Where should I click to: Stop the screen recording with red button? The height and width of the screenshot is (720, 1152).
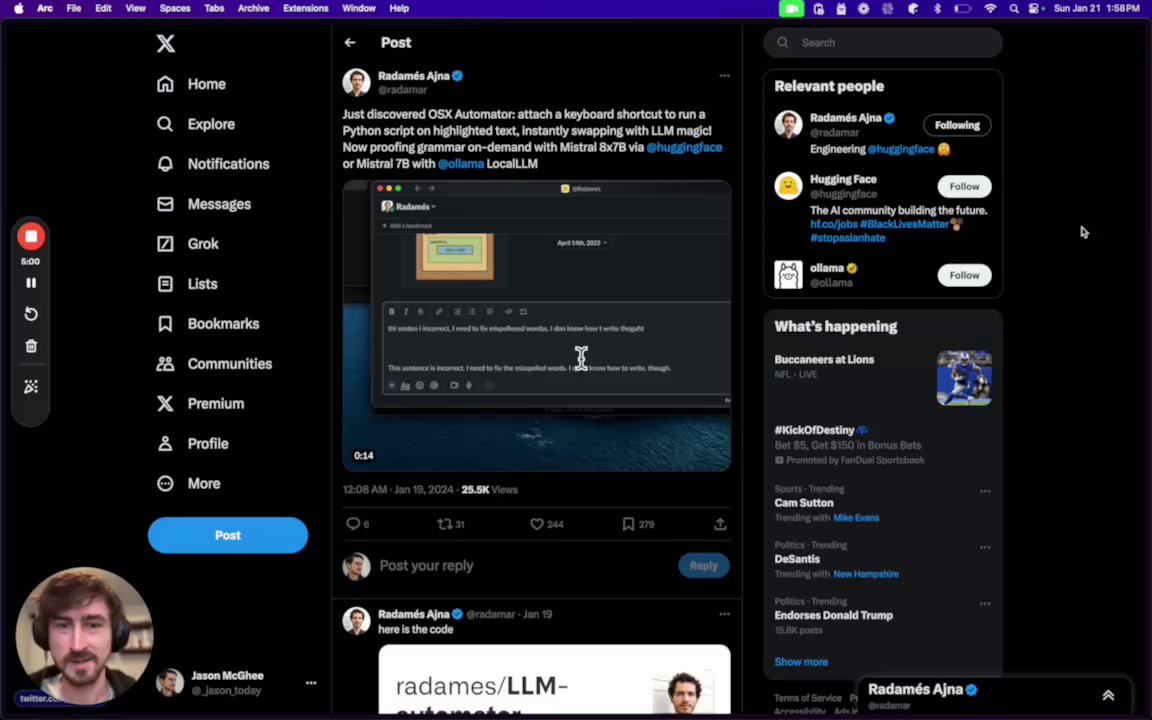31,237
